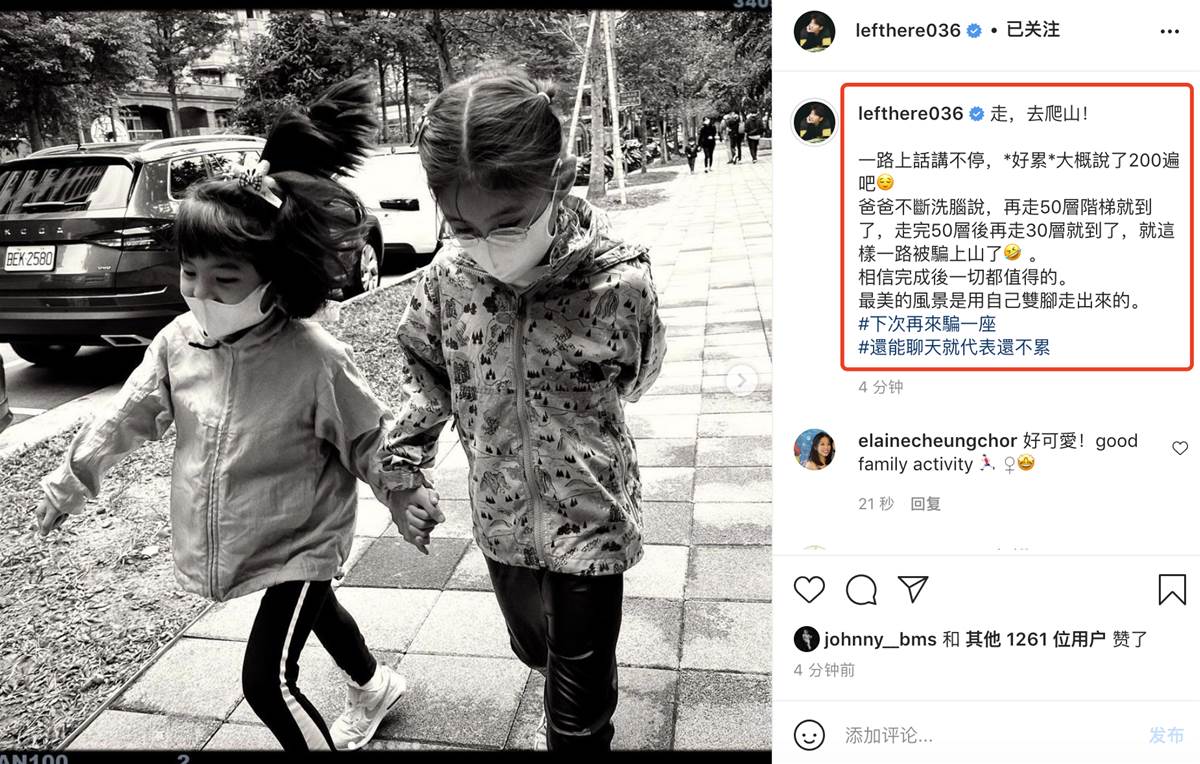Screen dimensions: 1200x764
Task: Open the comment bubble icon
Action: [861, 590]
